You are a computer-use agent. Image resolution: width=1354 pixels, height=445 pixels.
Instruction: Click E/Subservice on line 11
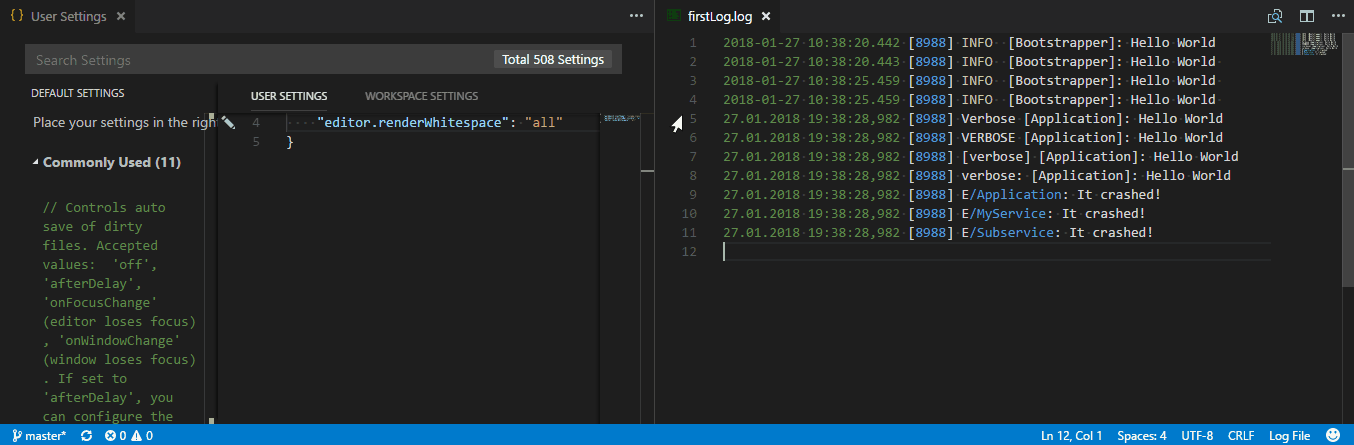[1007, 233]
